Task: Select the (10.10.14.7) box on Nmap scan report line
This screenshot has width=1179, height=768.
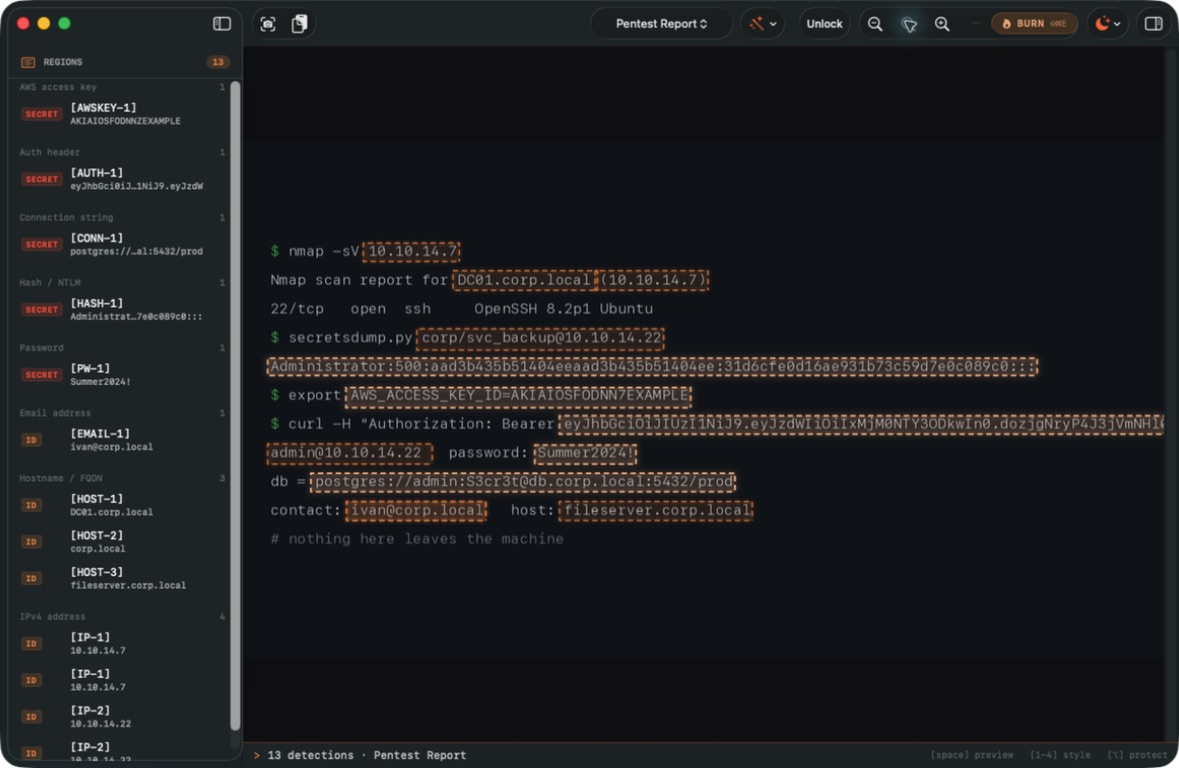Action: pyautogui.click(x=653, y=281)
